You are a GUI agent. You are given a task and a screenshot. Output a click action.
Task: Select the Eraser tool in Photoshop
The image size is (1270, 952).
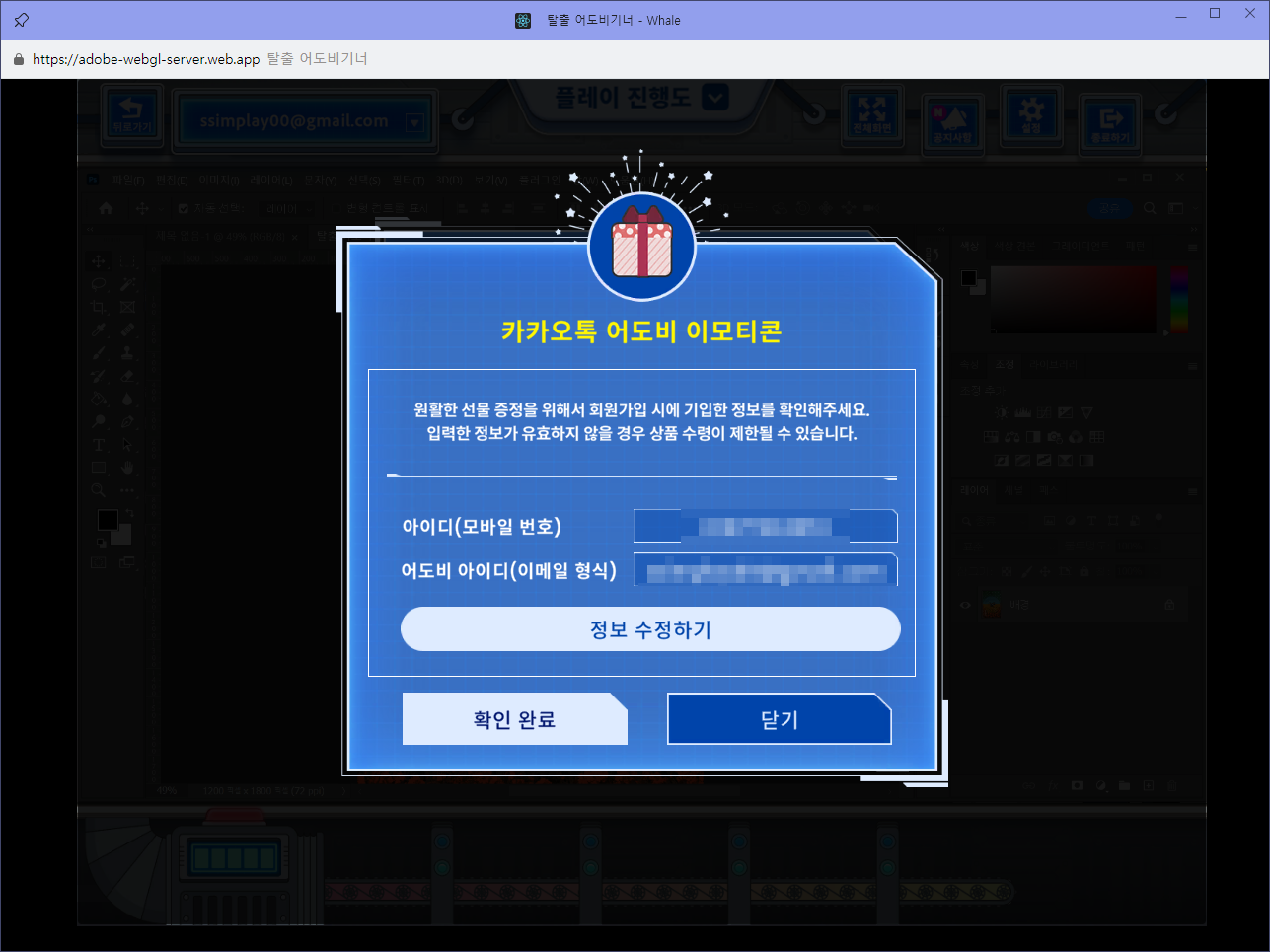coord(127,376)
